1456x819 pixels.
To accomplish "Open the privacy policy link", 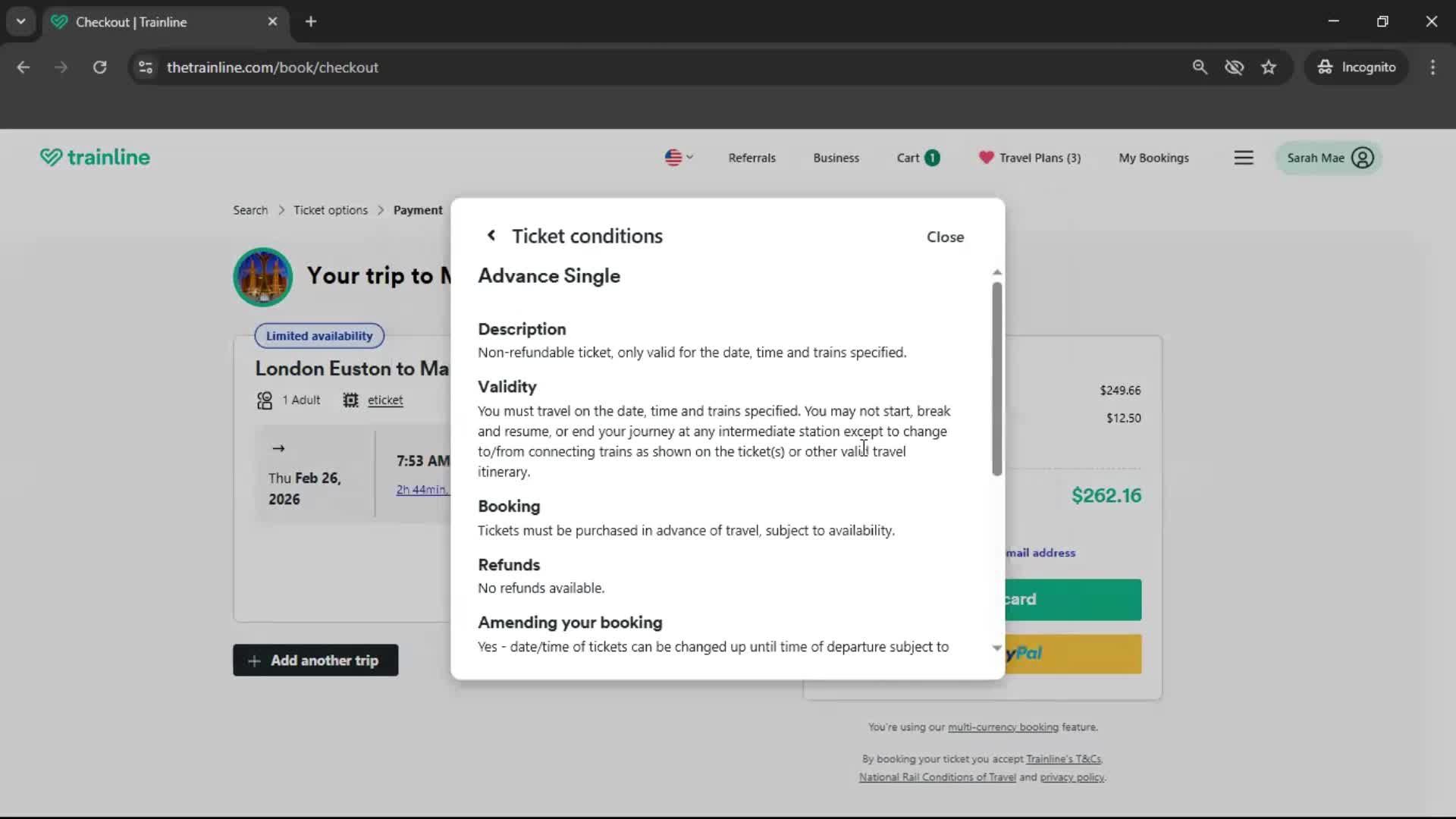I will [1072, 777].
